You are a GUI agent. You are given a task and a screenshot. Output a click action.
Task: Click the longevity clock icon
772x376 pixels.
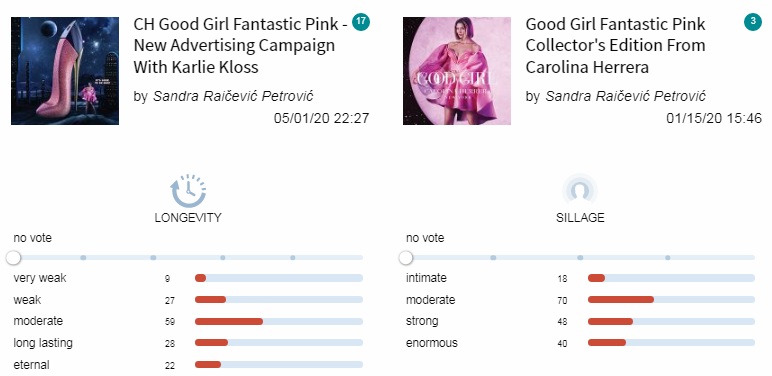tap(188, 190)
